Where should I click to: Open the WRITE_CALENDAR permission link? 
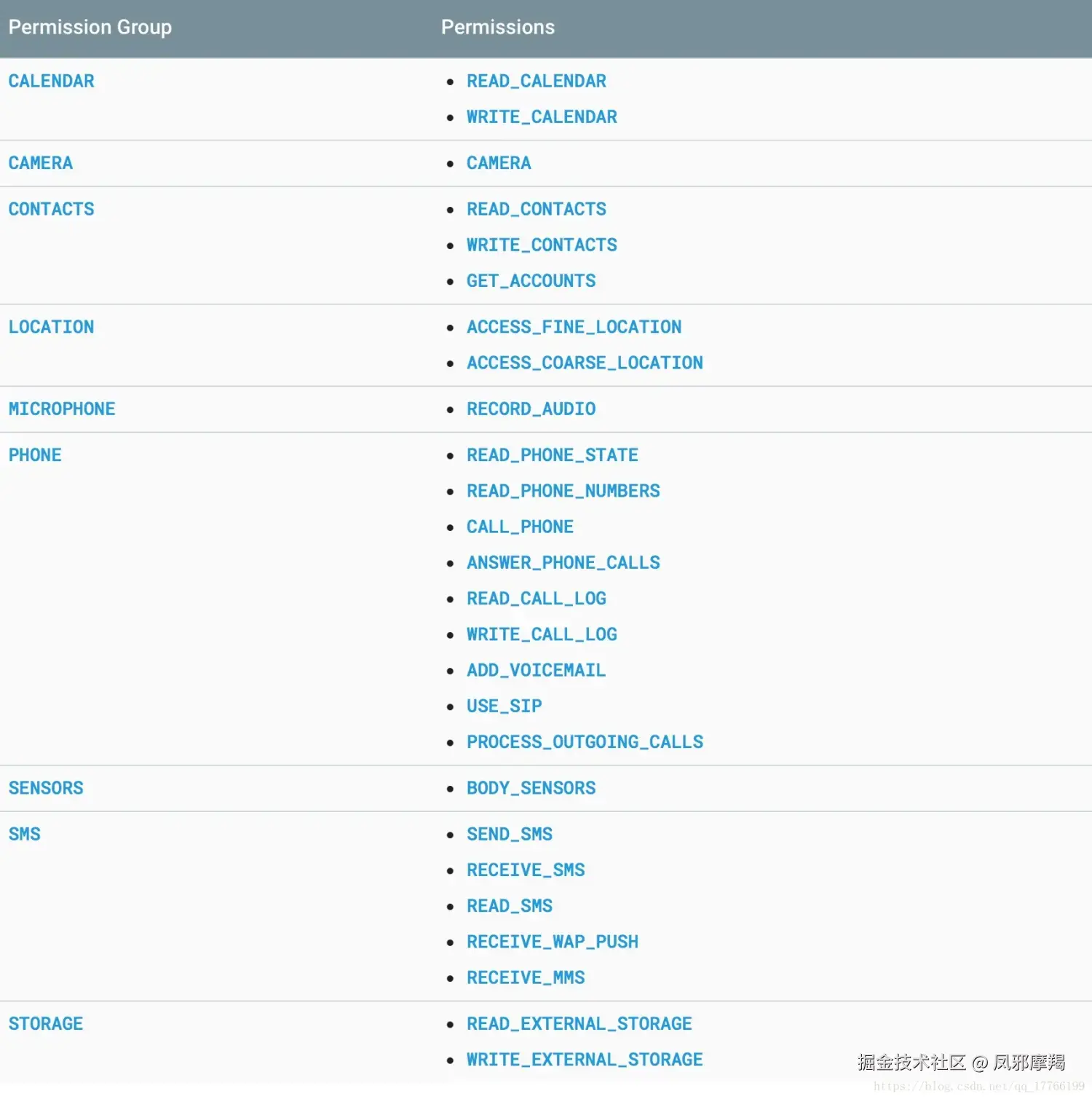tap(542, 117)
